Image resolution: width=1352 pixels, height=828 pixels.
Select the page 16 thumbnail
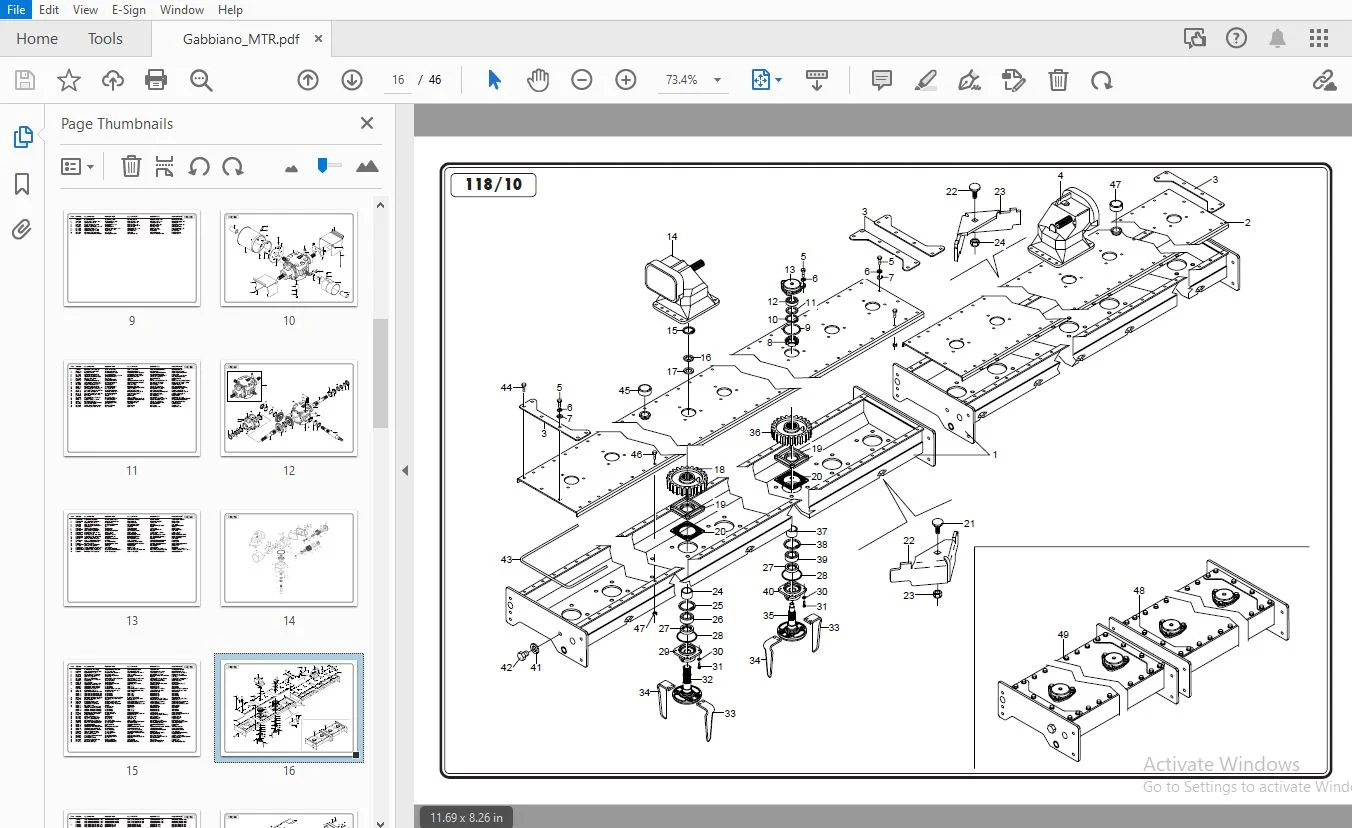click(x=289, y=708)
